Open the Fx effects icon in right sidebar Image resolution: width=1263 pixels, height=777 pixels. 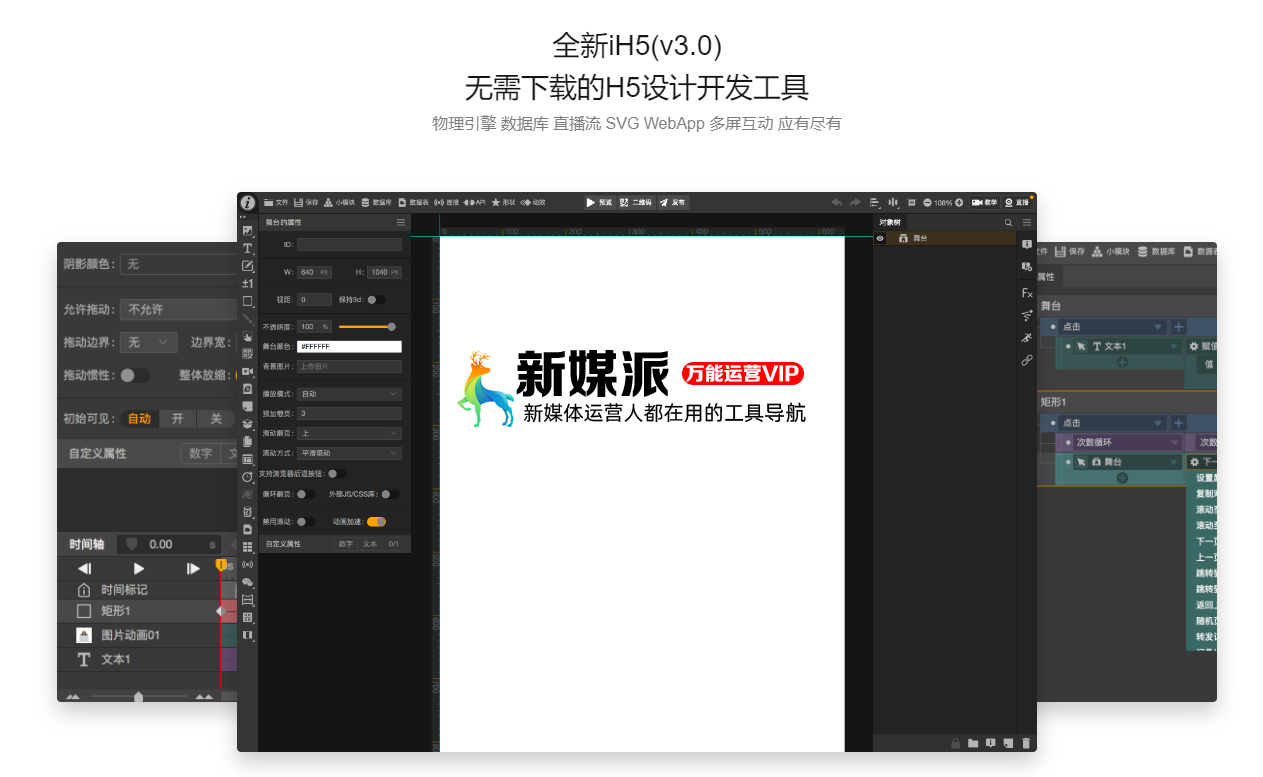(1026, 293)
